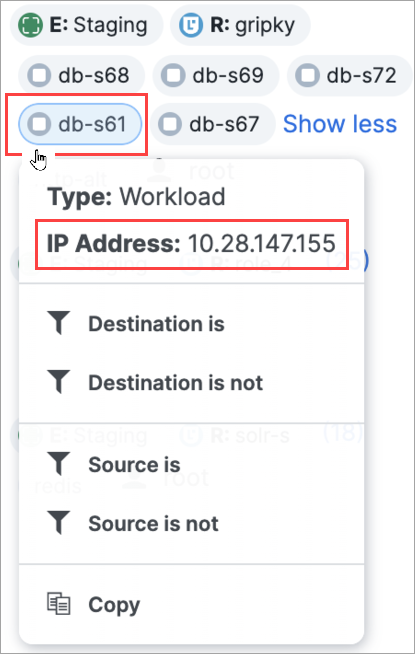Click the green Staging environment icon
Viewport: 415px width, 654px height.
(30, 25)
